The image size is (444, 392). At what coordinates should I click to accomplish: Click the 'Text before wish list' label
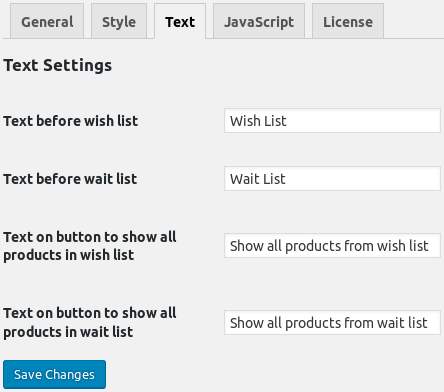71,121
